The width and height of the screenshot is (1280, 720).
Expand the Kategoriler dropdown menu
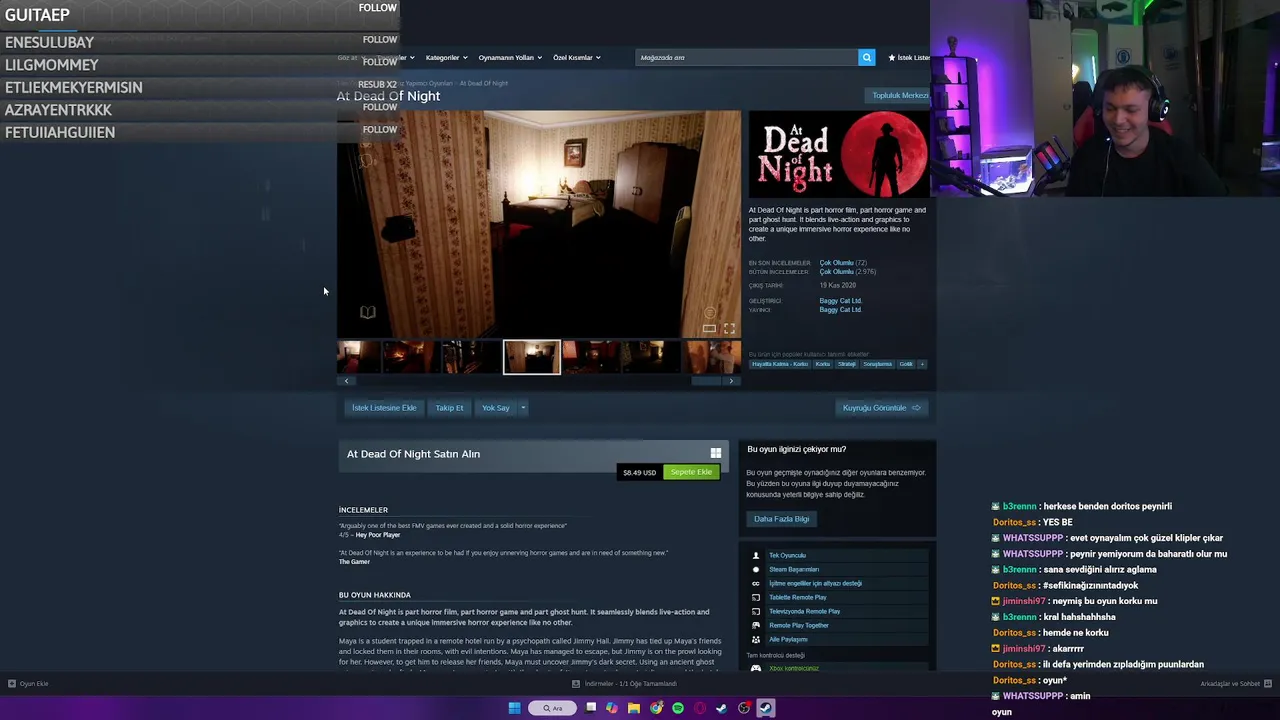tap(446, 58)
